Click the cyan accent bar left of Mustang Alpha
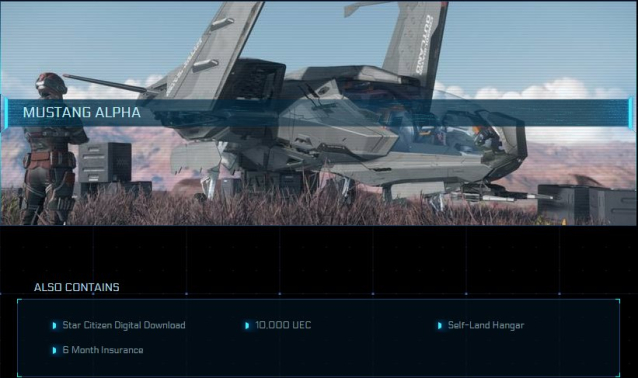638x378 pixels. (x=6, y=113)
